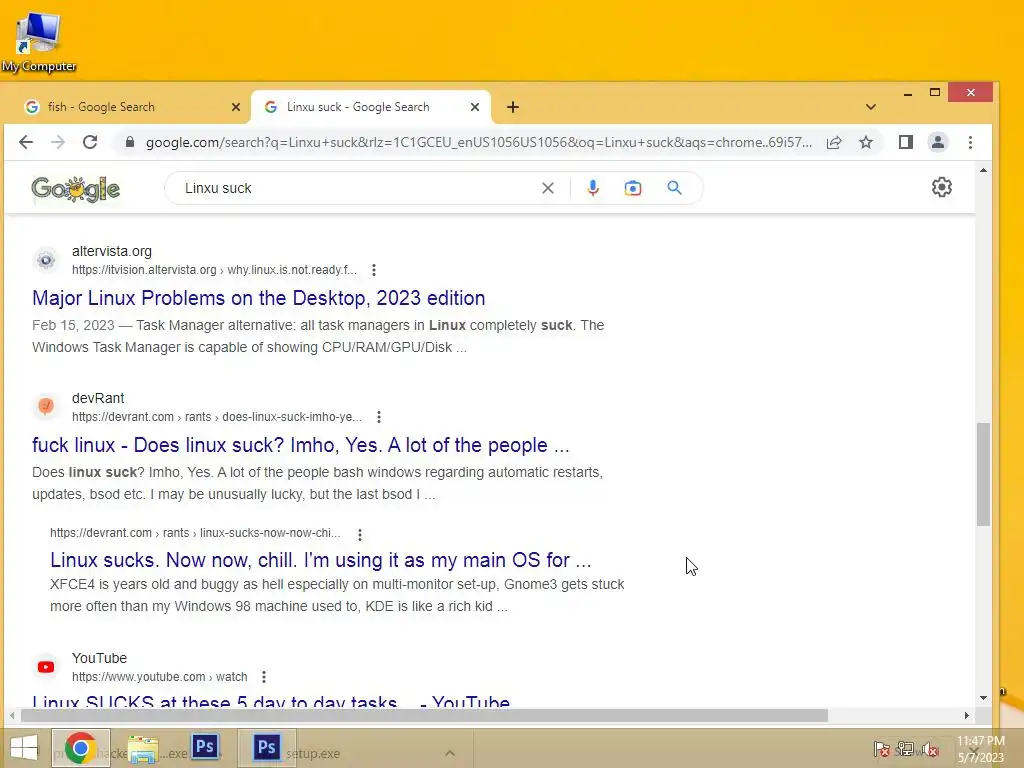Start voice search with microphone
The image size is (1024, 768).
592,188
